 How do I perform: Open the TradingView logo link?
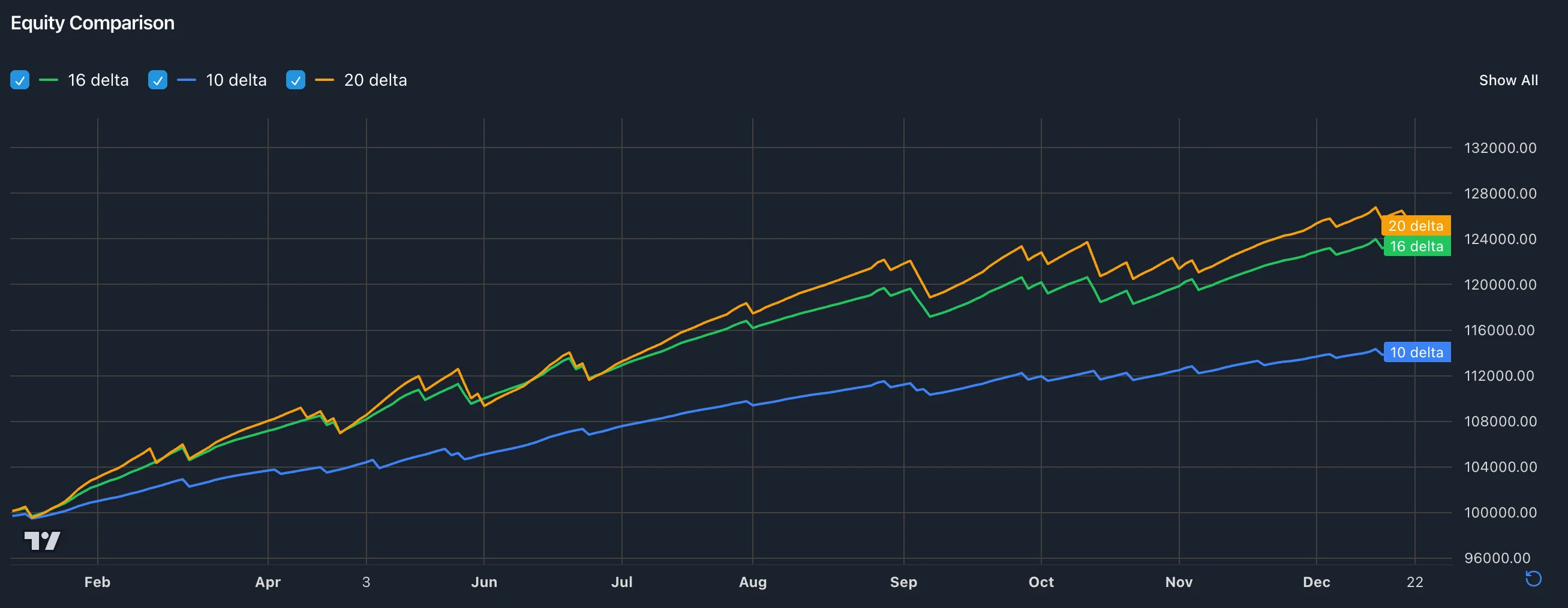(x=42, y=540)
